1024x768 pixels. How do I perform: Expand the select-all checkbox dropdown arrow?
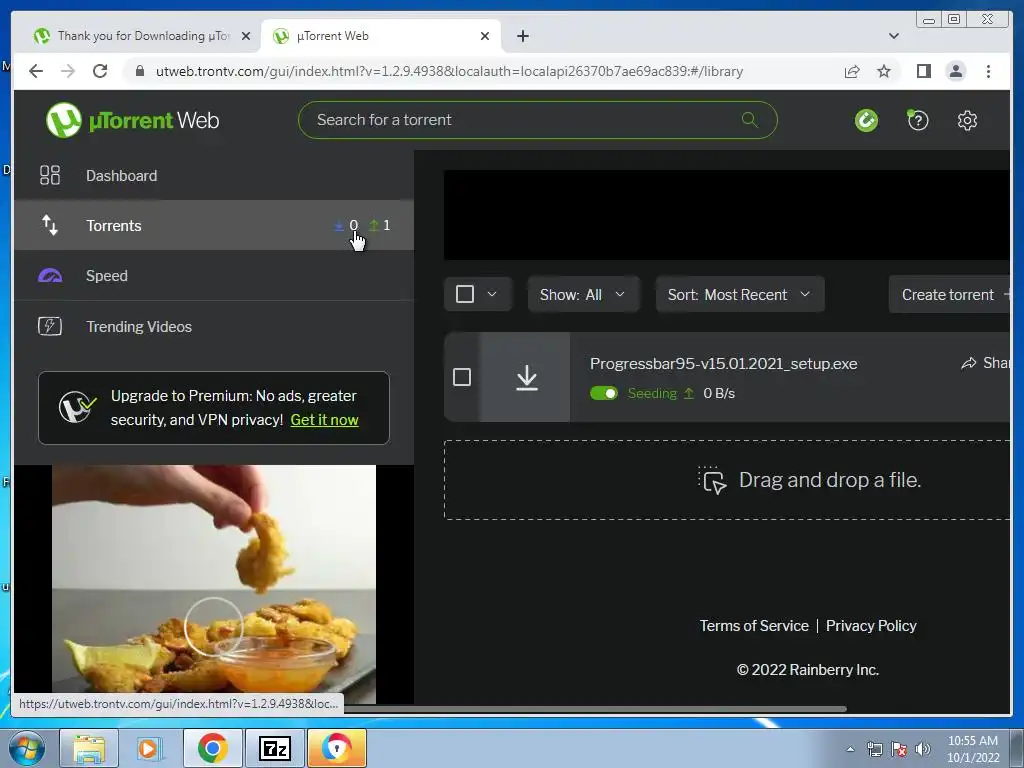pos(492,294)
